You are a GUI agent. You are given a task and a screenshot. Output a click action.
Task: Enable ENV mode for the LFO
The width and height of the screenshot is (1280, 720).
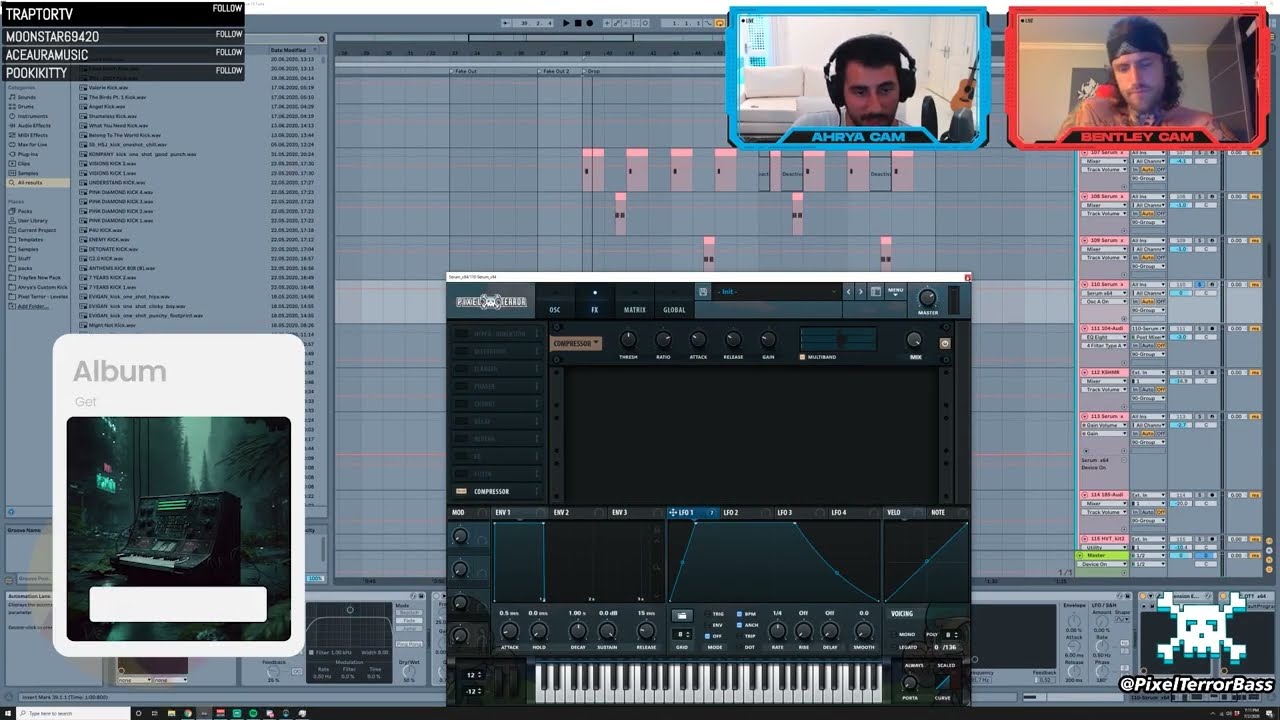coord(708,625)
